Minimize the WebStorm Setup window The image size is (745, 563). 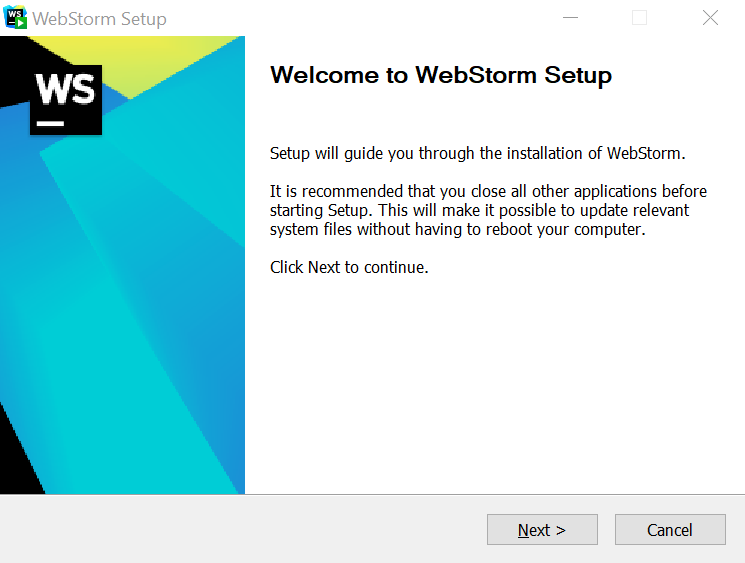(x=570, y=18)
